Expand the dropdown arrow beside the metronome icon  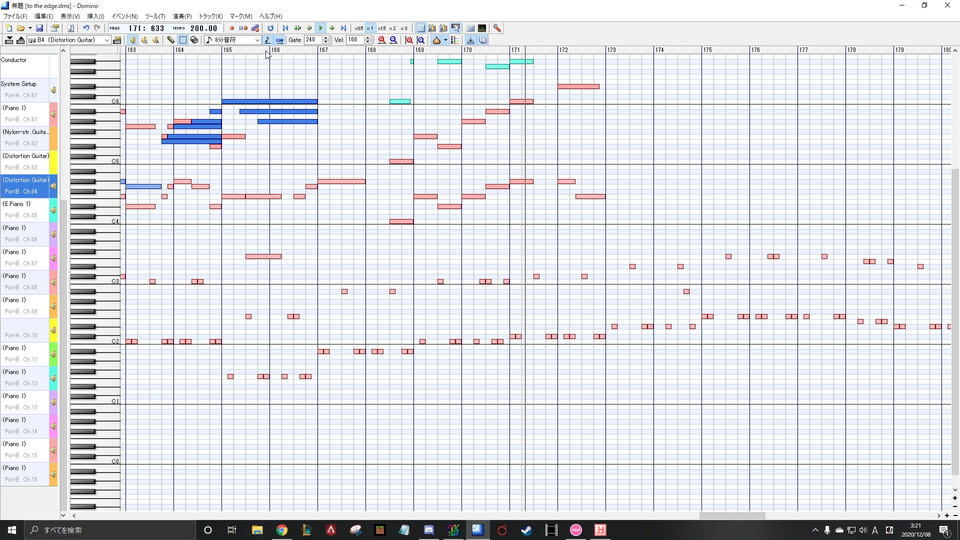446,40
